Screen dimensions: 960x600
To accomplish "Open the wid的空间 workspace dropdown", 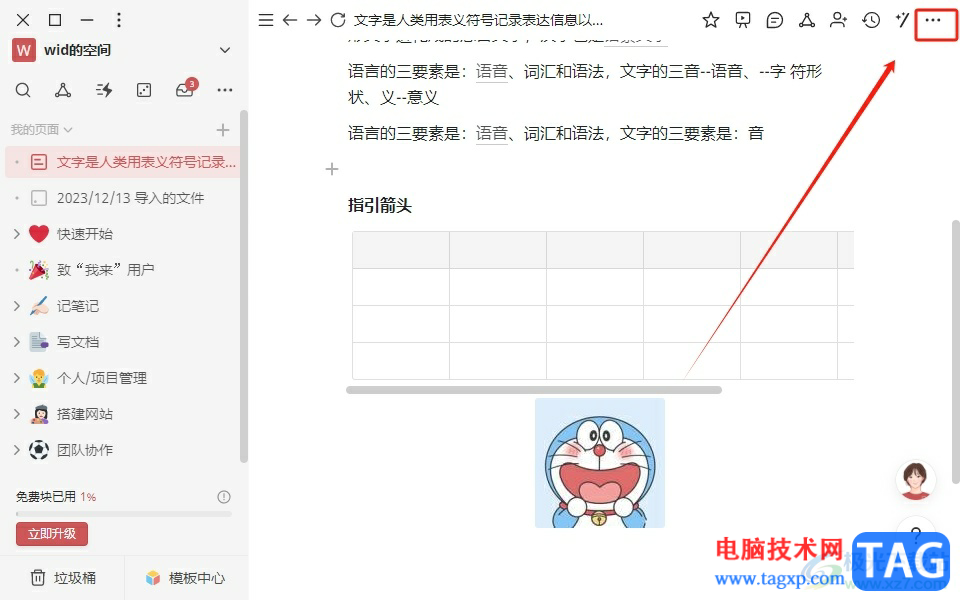I will [x=225, y=50].
